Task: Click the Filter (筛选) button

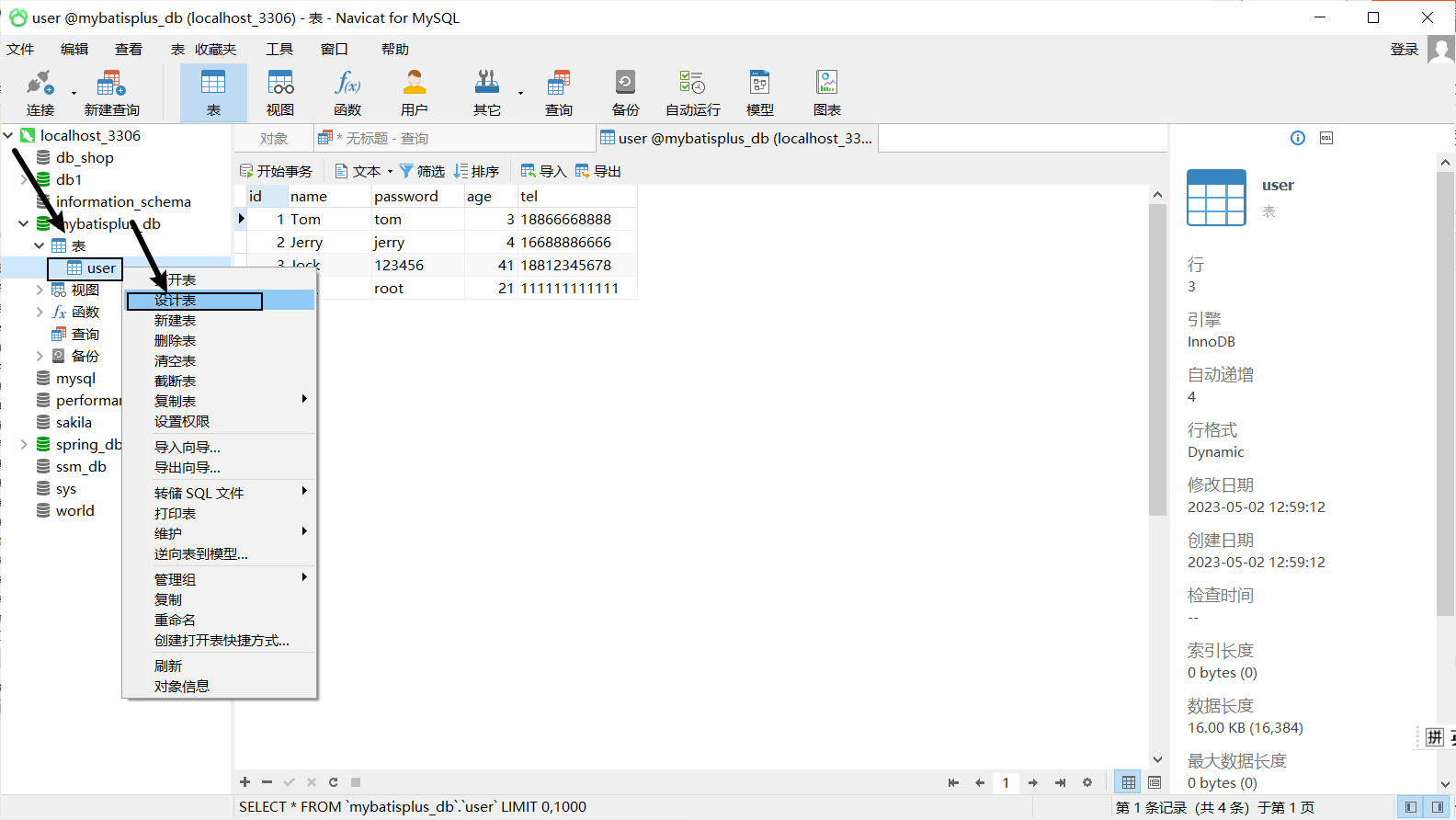Action: point(423,171)
